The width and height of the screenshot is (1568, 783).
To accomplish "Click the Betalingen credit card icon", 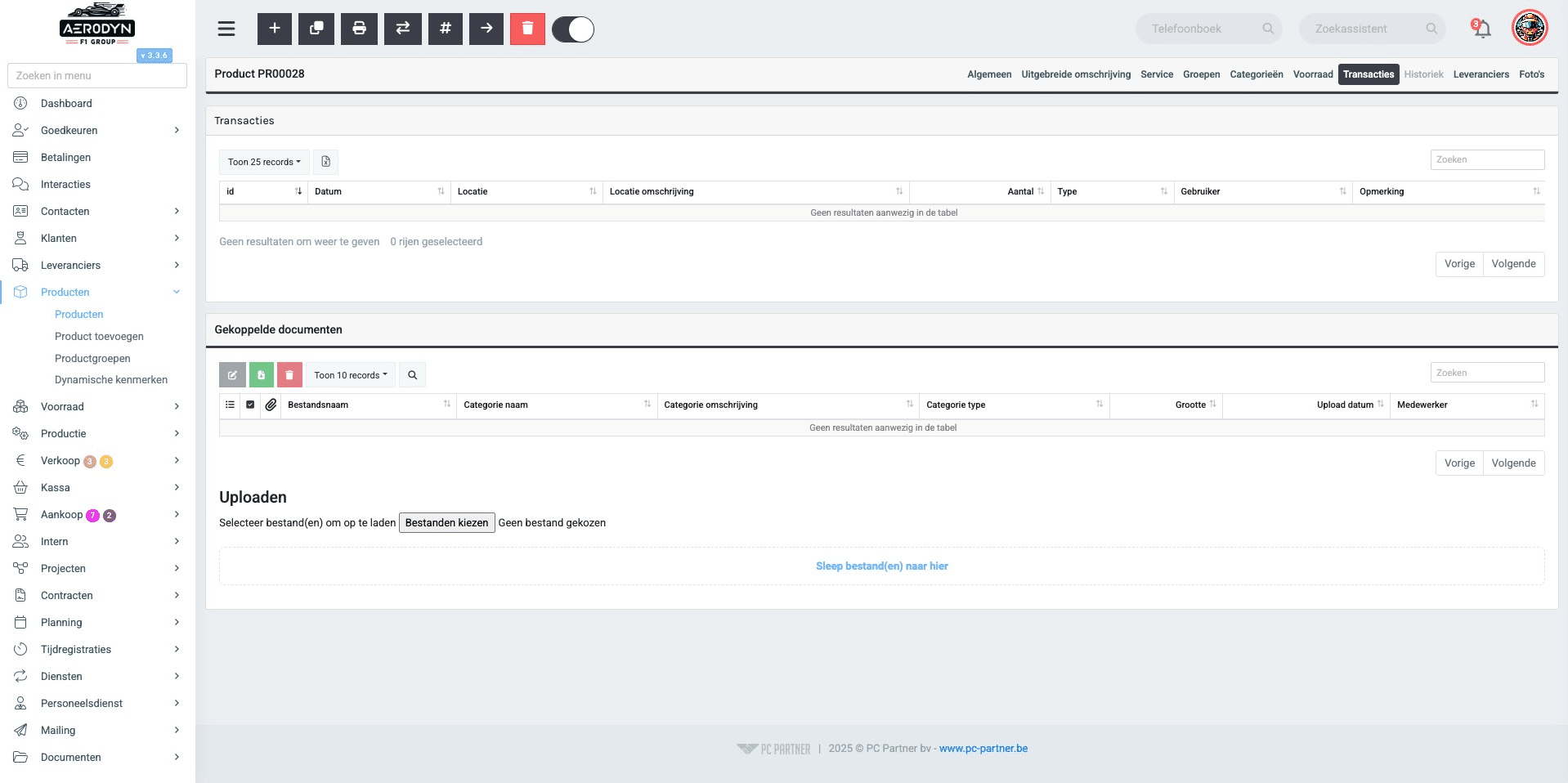I will [20, 157].
